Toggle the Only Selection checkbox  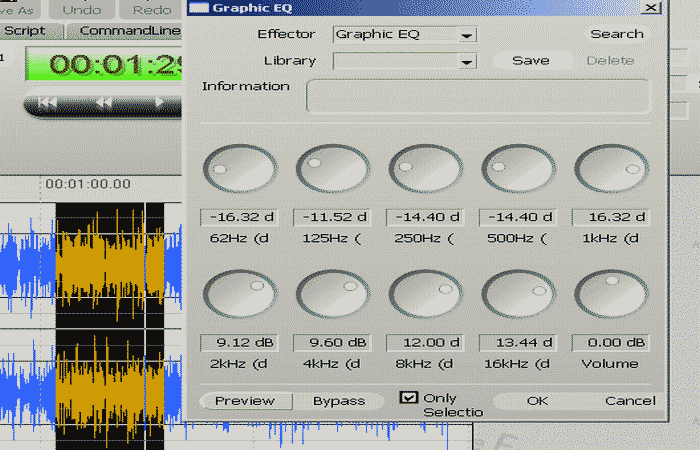coord(408,397)
